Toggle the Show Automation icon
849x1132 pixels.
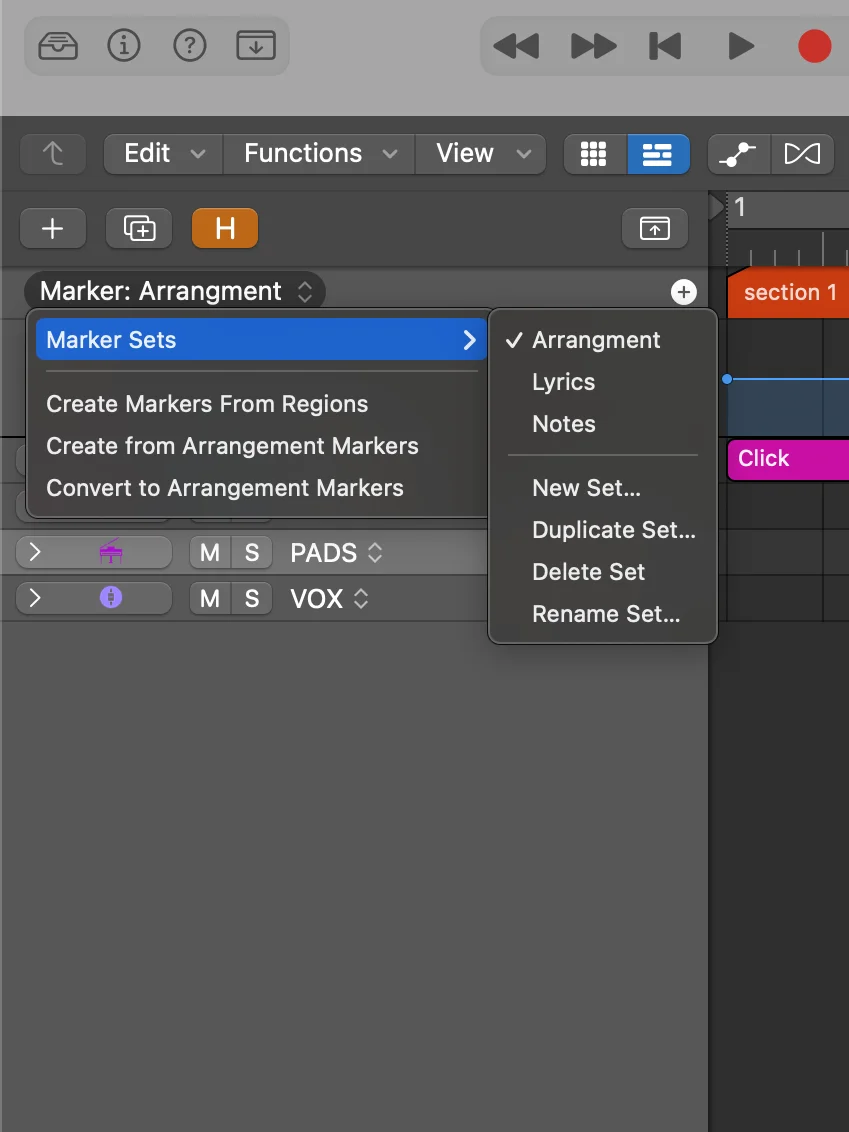click(739, 154)
